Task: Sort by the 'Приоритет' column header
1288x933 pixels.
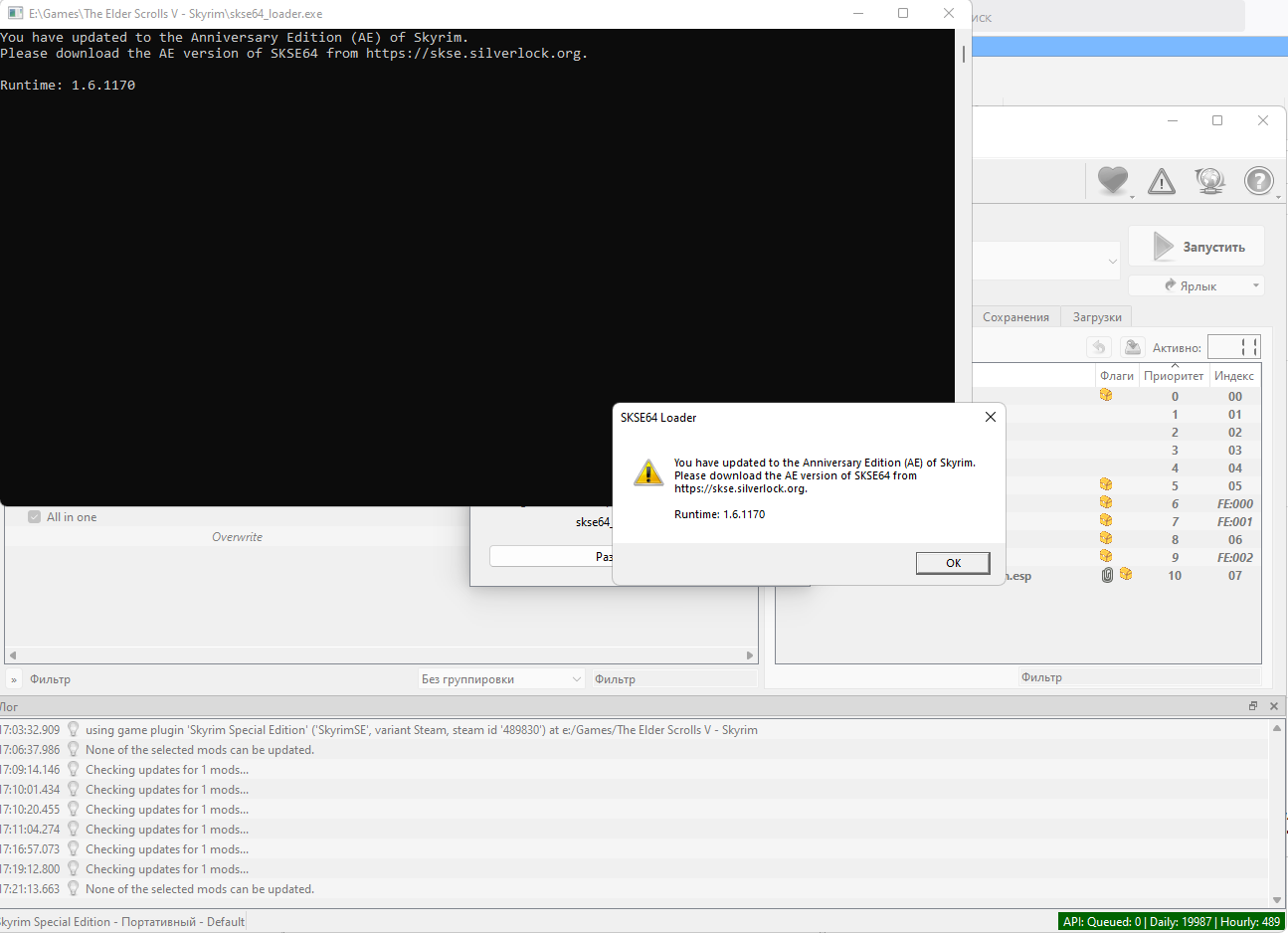Action: (1174, 376)
